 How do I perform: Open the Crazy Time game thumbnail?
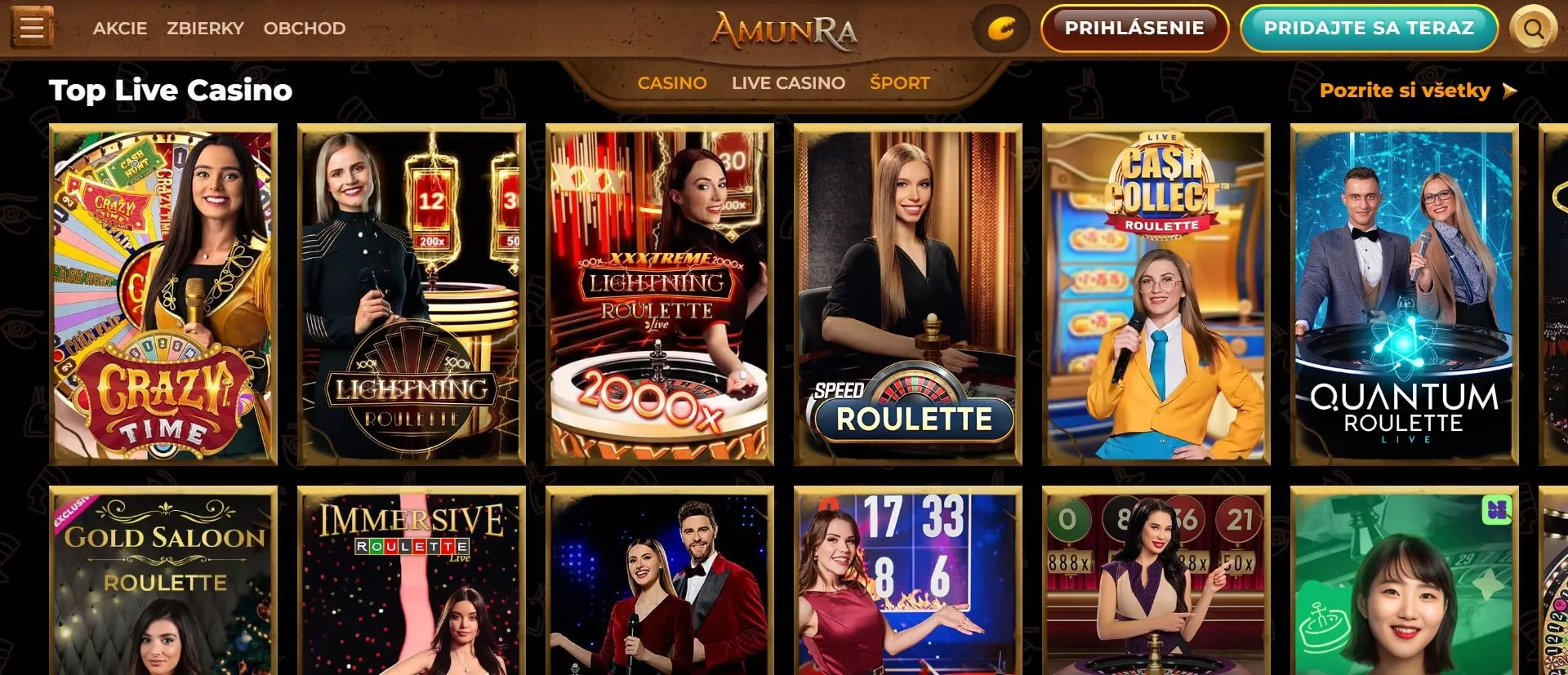[x=163, y=295]
